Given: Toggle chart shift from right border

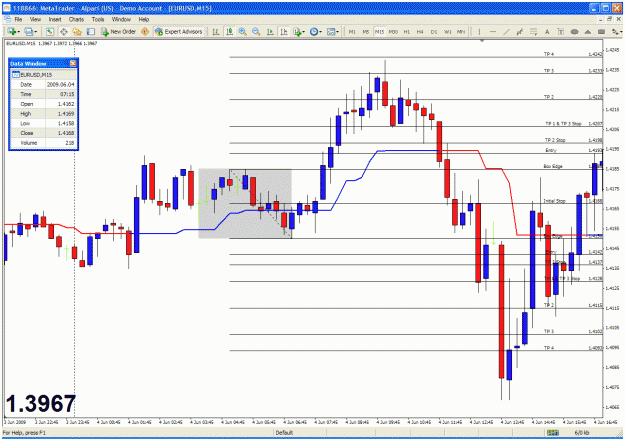Looking at the screenshot, I should pyautogui.click(x=283, y=31).
